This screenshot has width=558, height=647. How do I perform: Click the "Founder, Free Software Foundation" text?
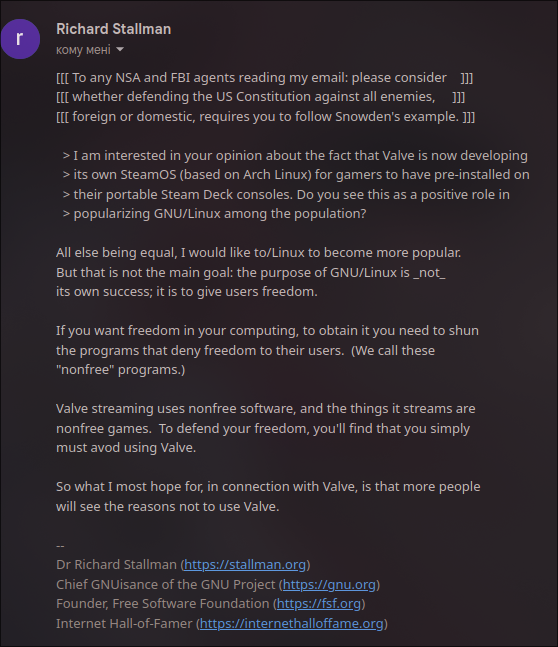163,604
